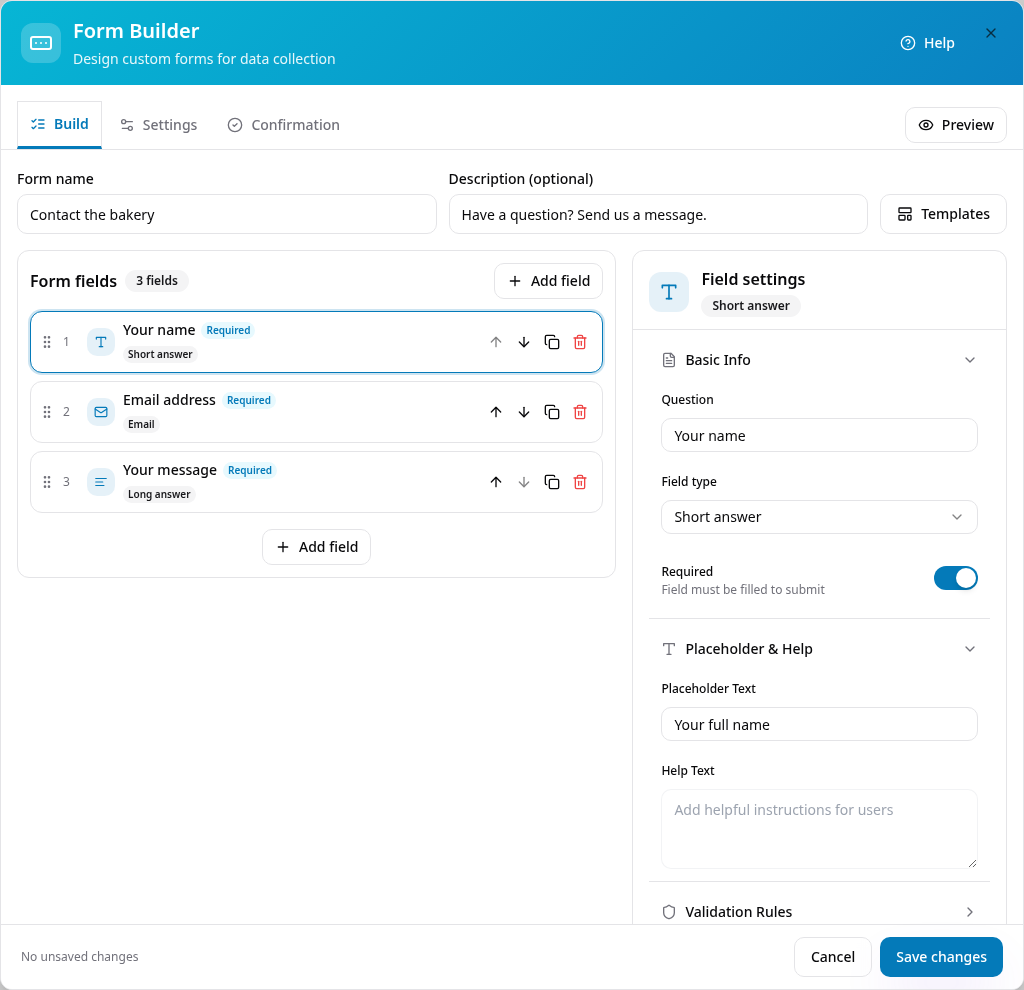The width and height of the screenshot is (1024, 990).
Task: Move 'Your message' field up
Action: pos(496,482)
